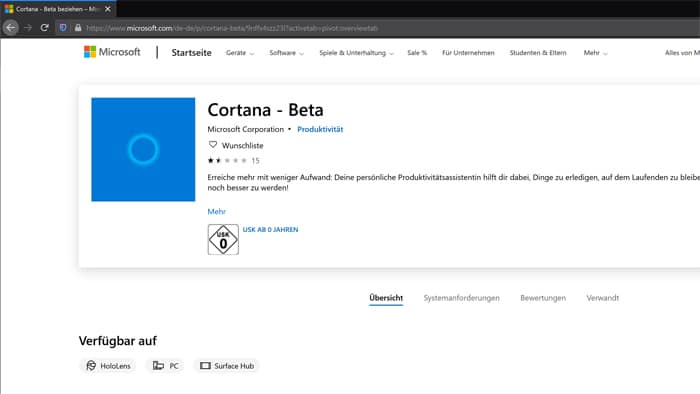
Task: Click the Wunschliste label
Action: 242,145
